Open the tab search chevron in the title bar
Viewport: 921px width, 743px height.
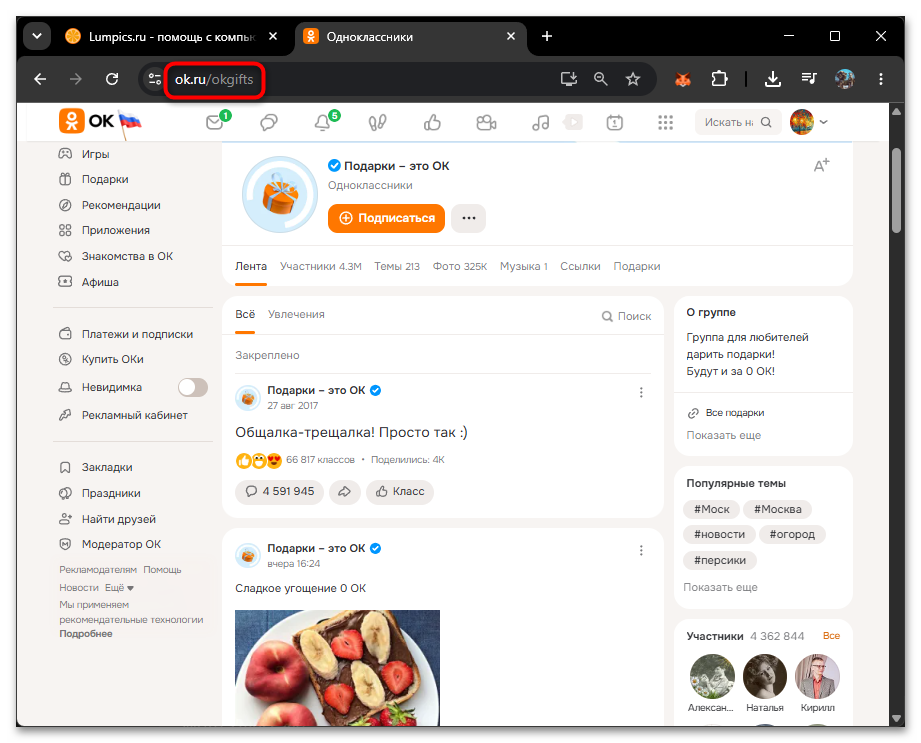click(x=36, y=36)
